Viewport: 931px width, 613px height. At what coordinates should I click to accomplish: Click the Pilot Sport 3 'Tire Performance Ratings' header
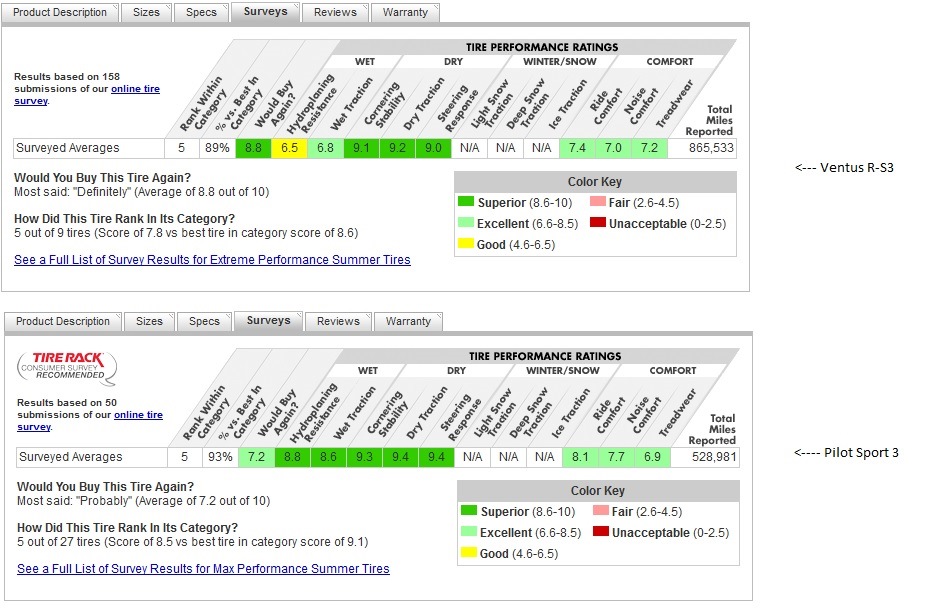(544, 356)
